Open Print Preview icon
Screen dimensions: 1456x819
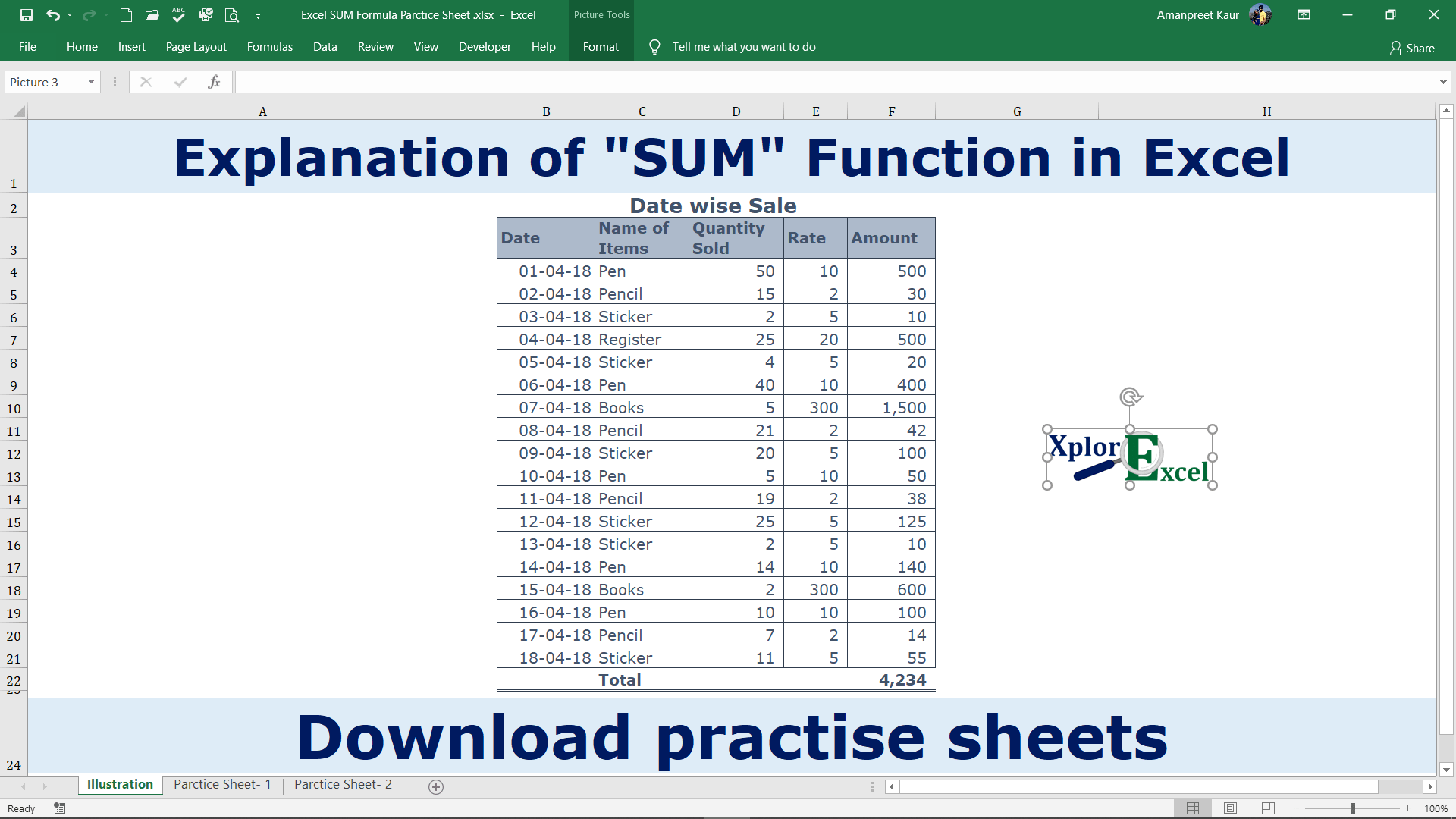(x=232, y=15)
